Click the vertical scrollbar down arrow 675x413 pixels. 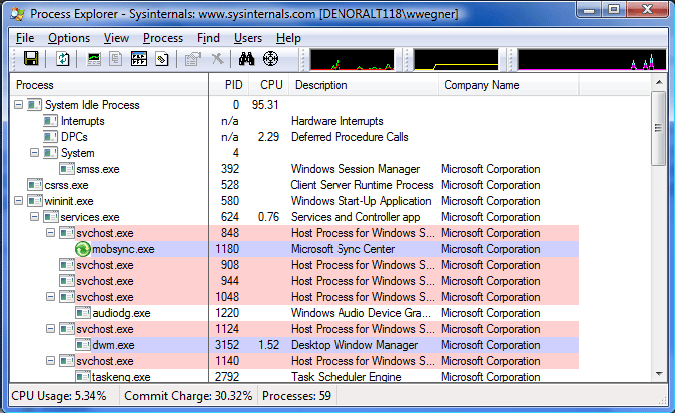pos(659,374)
